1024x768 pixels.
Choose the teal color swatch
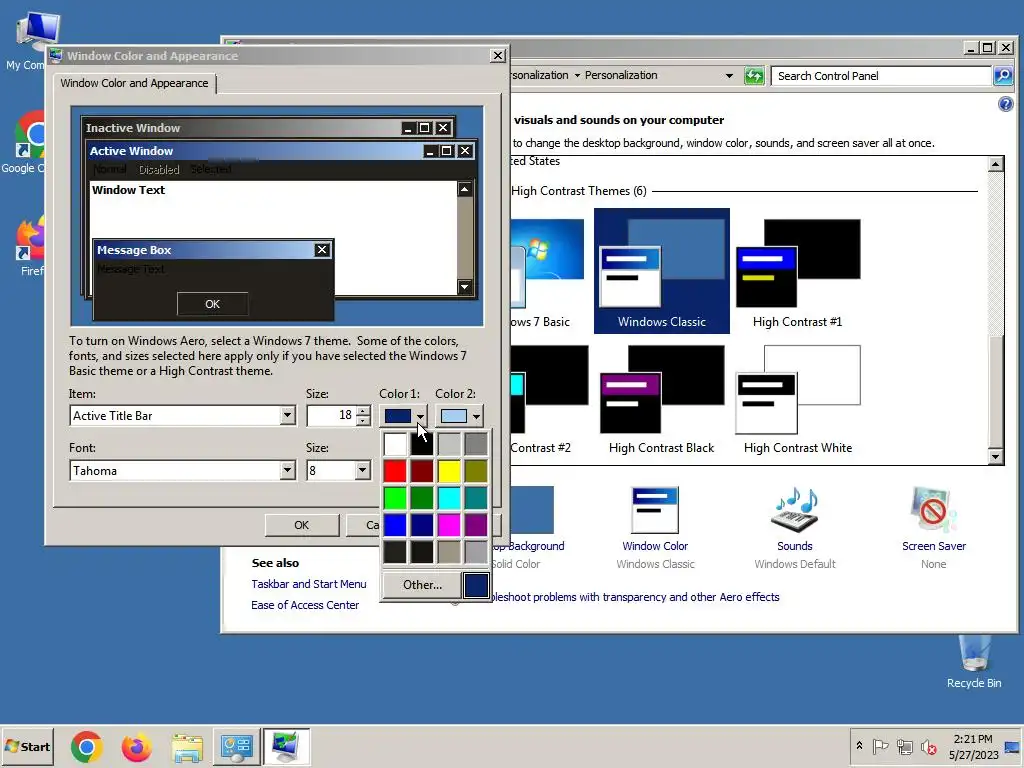[x=476, y=498]
